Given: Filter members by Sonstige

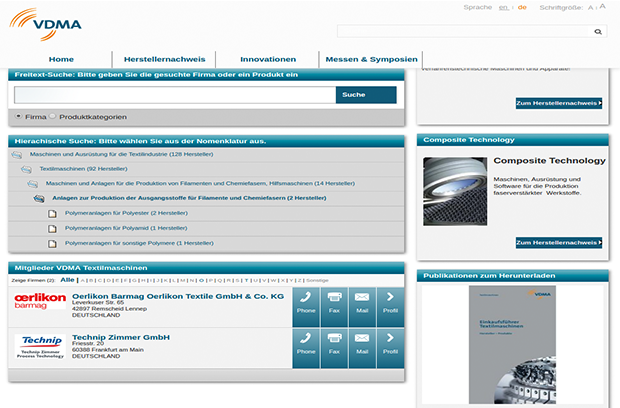Looking at the screenshot, I should (317, 280).
